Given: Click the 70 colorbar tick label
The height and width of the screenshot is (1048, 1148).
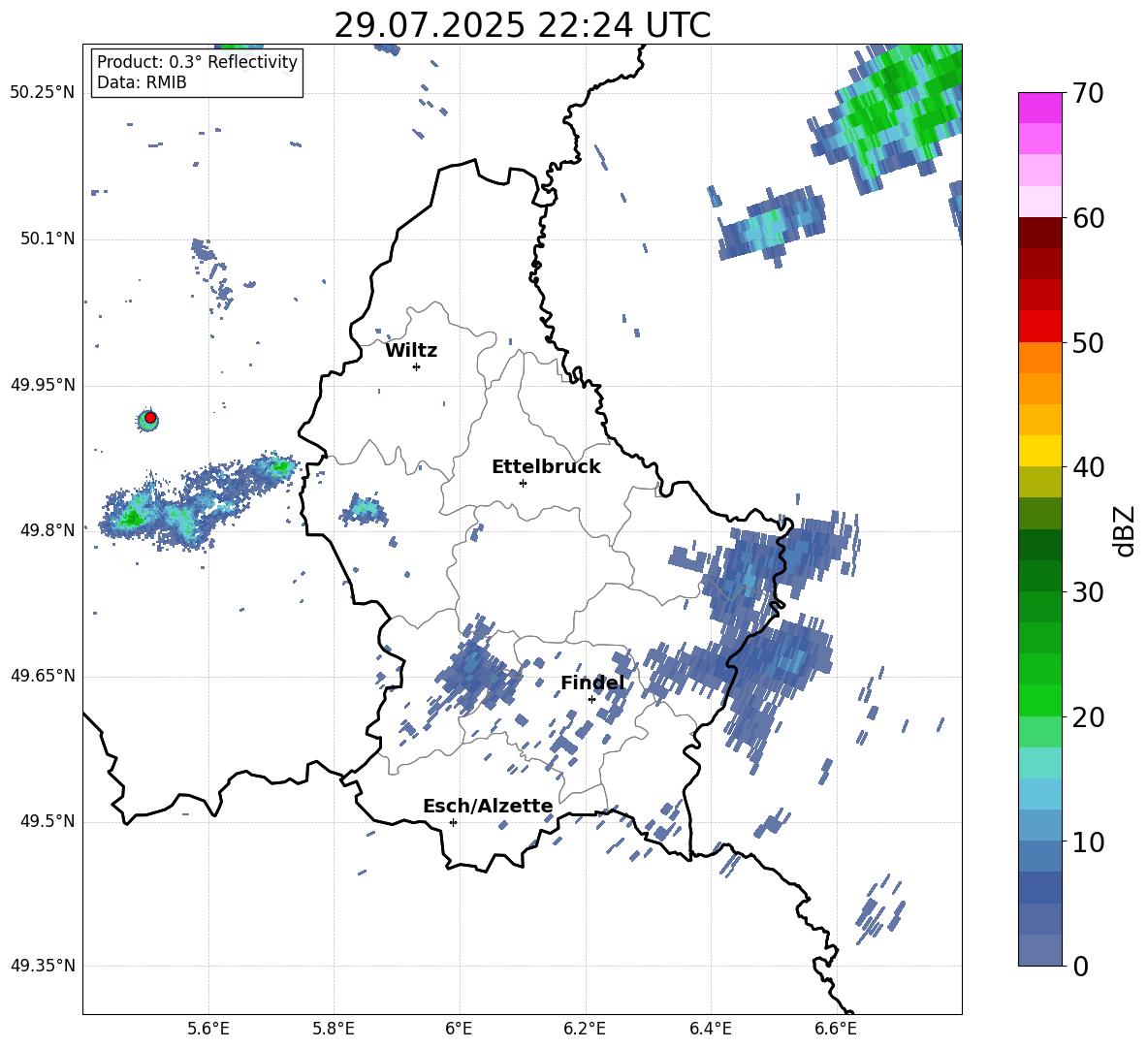Looking at the screenshot, I should point(1088,94).
